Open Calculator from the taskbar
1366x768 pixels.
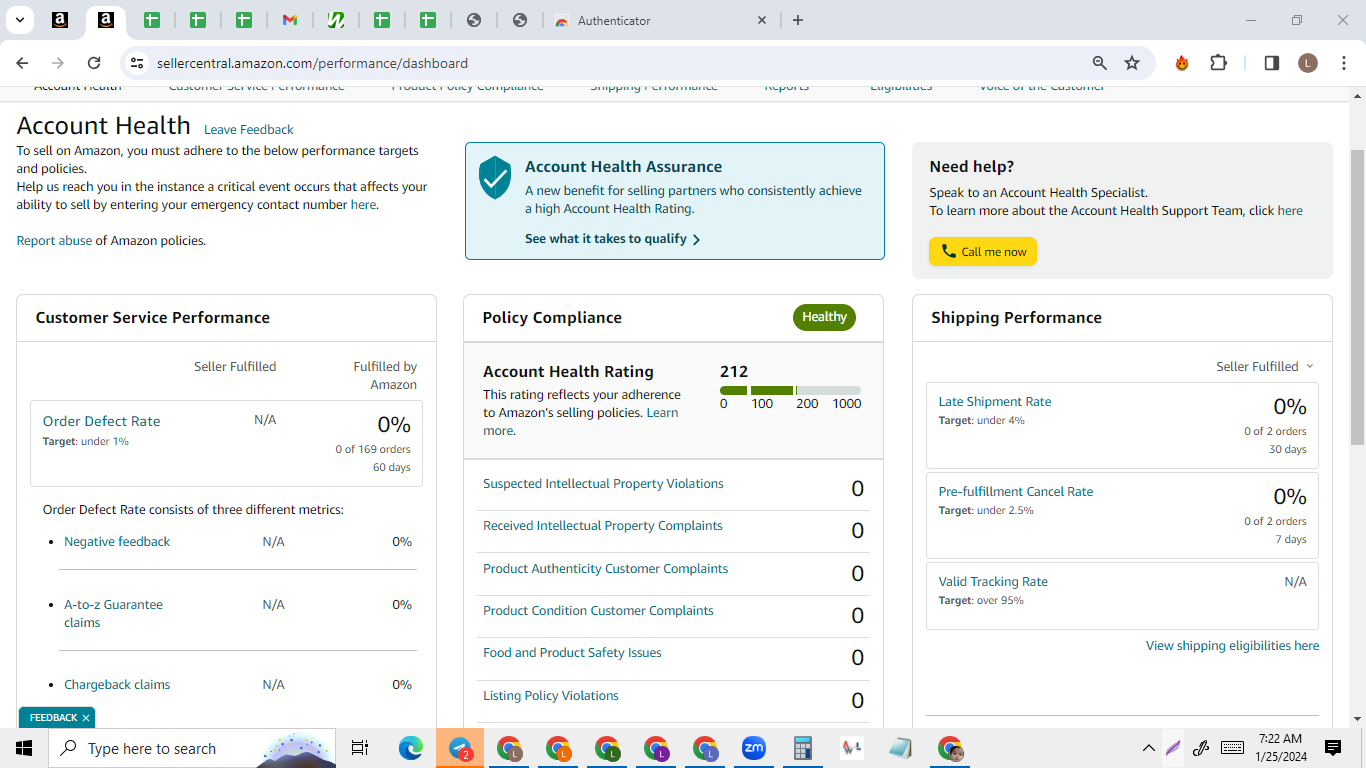point(802,748)
